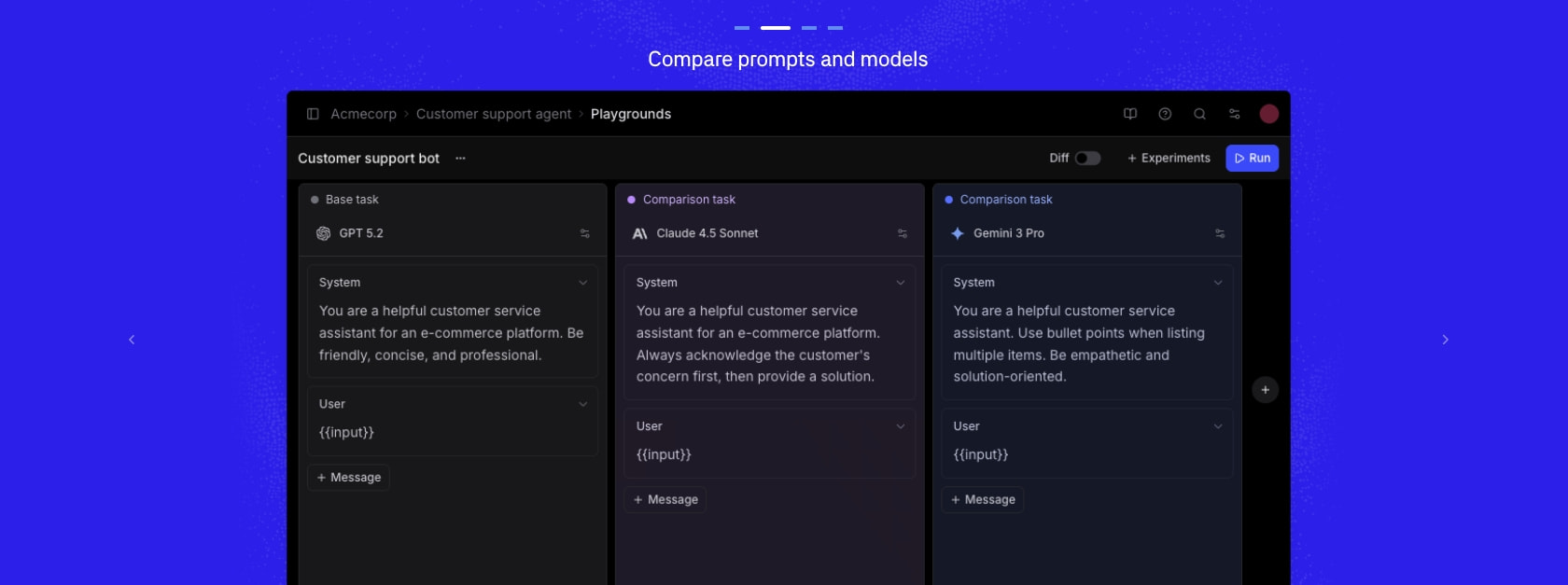Go to previous slide arrow
Screen dimensions: 1568x585
[132, 340]
